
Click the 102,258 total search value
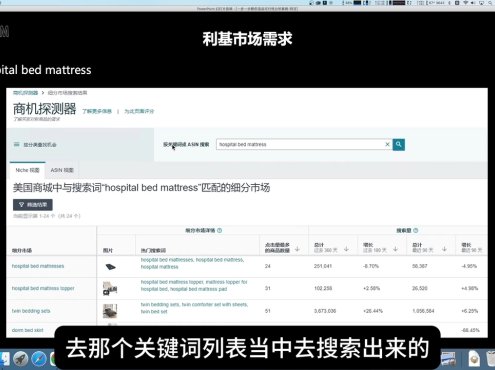pyautogui.click(x=323, y=288)
